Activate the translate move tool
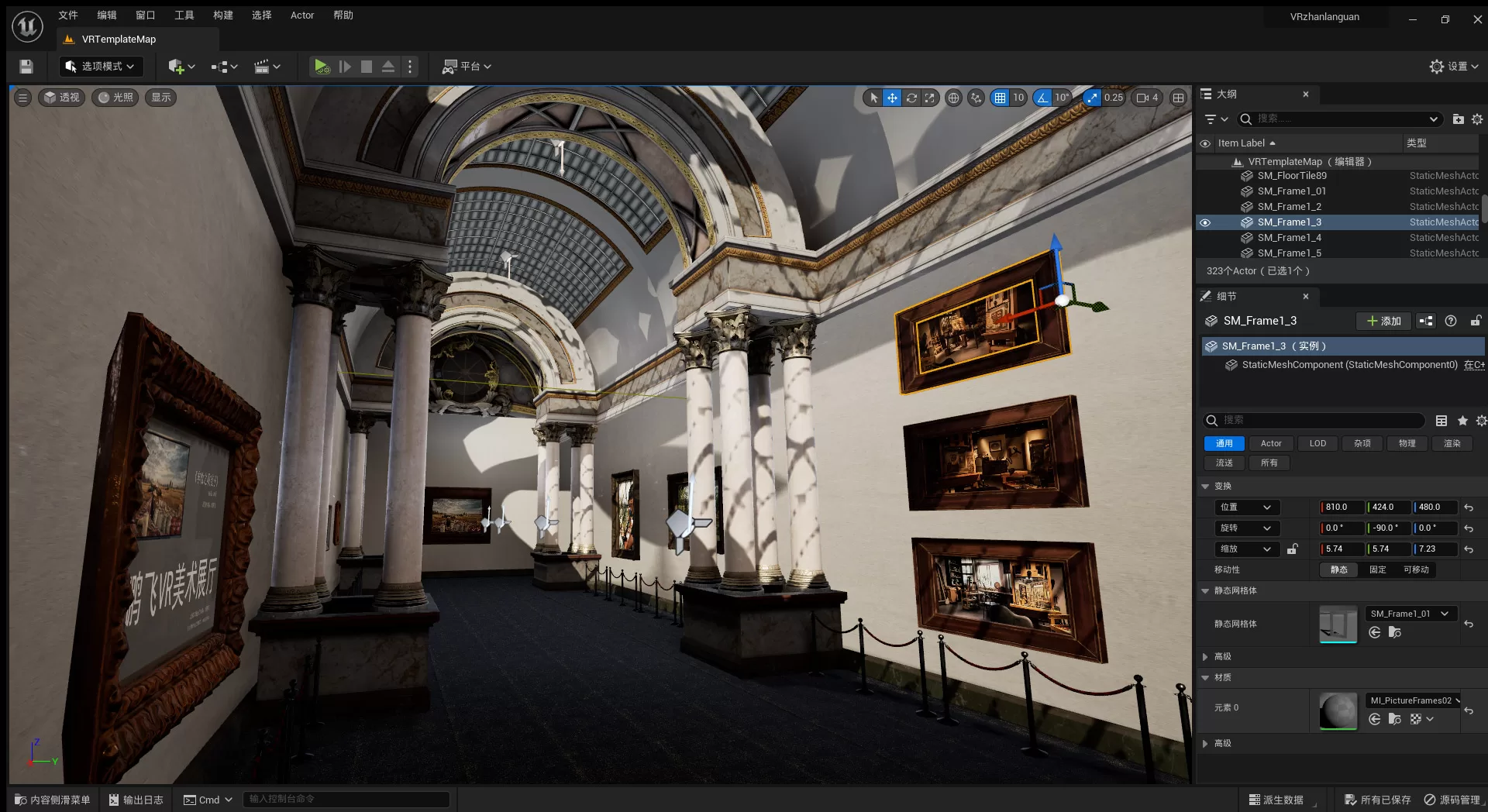 pyautogui.click(x=892, y=98)
